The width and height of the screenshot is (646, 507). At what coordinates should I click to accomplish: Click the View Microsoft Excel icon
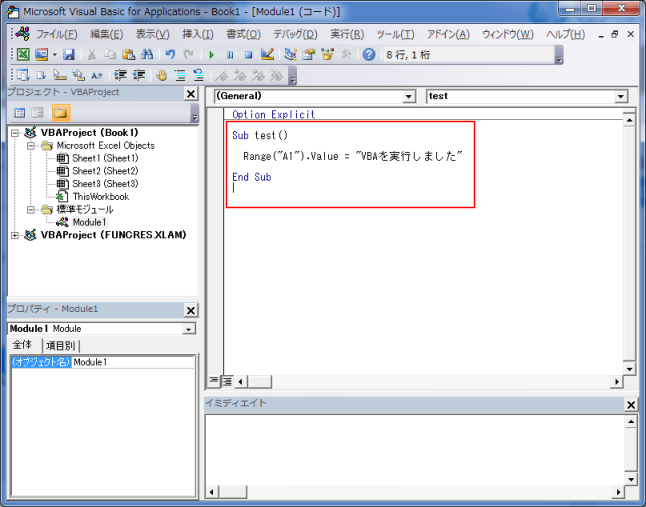(x=22, y=54)
